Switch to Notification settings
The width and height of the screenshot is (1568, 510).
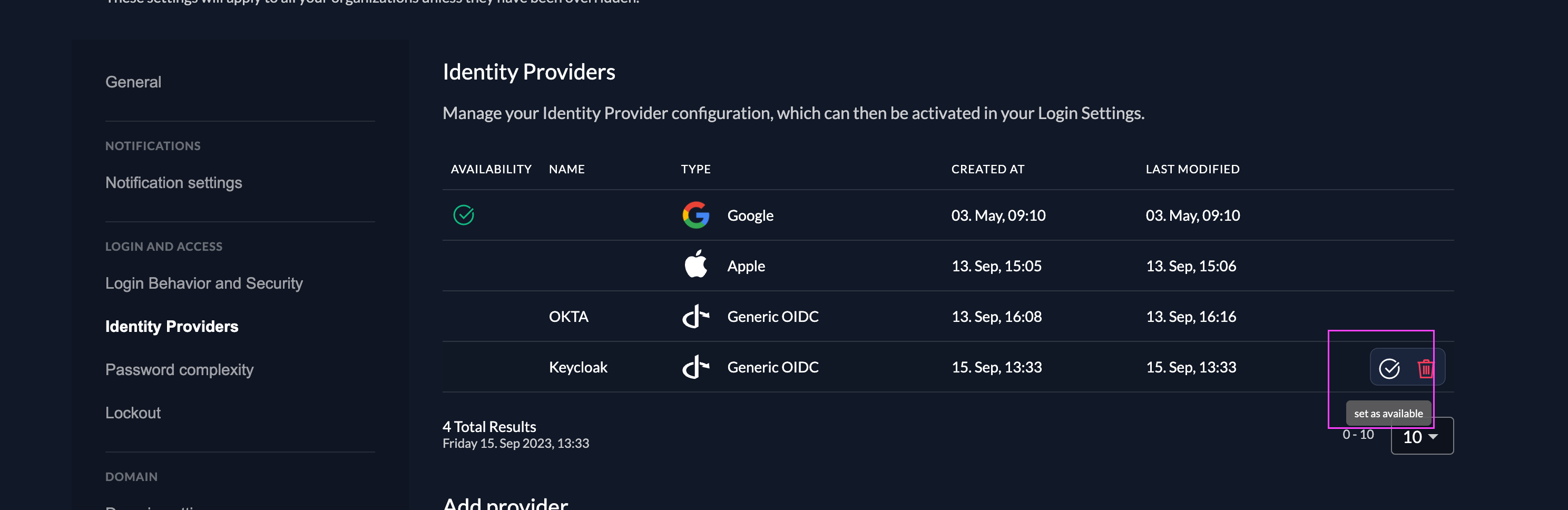[173, 182]
